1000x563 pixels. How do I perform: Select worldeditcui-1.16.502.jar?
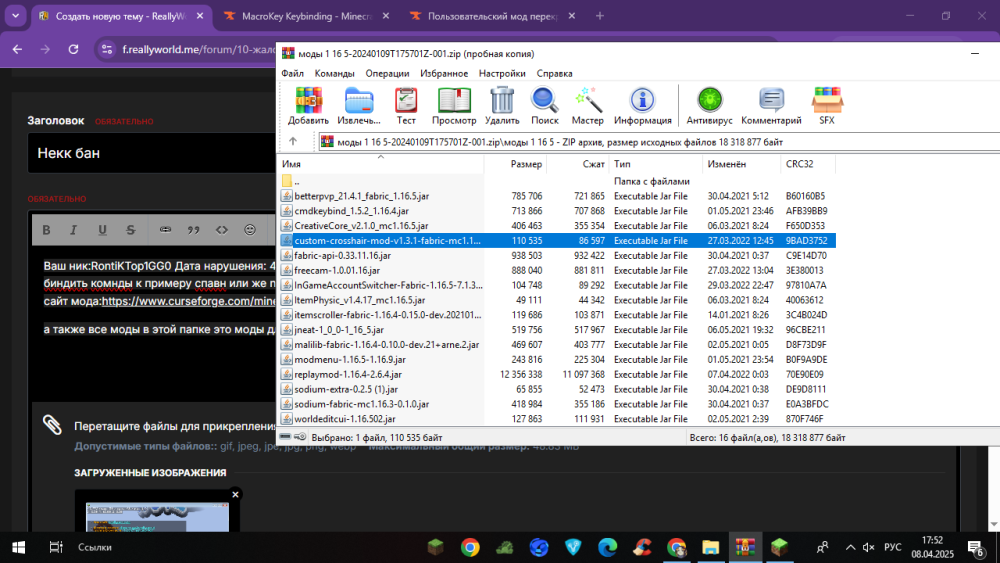pyautogui.click(x=344, y=419)
